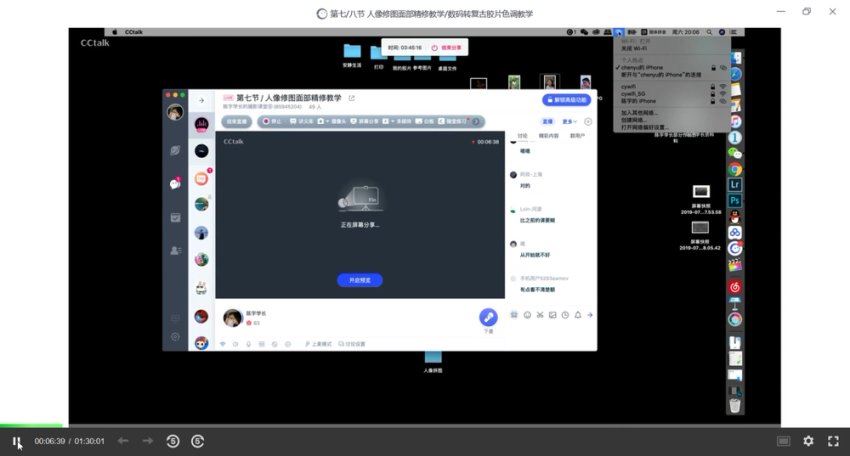This screenshot has width=850, height=456.
Task: Select the first group avatar with pink LIVE badge
Action: 202,125
